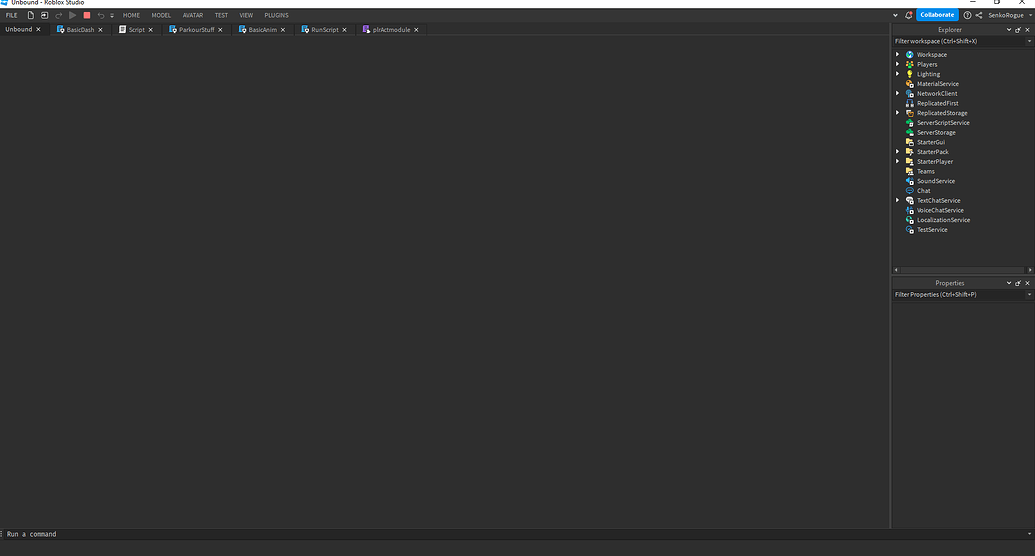Select MaterialService in Explorer
The height and width of the screenshot is (556, 1035).
[x=937, y=84]
